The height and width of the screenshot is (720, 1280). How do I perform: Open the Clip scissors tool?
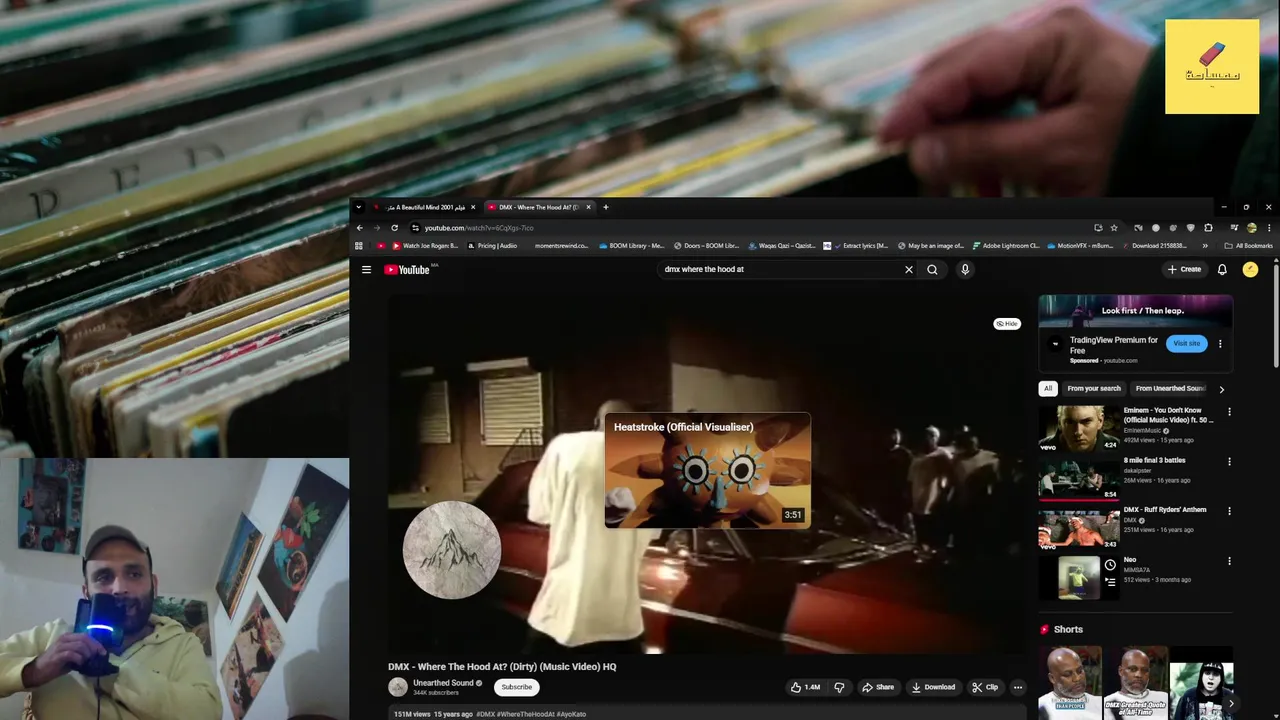coord(985,687)
